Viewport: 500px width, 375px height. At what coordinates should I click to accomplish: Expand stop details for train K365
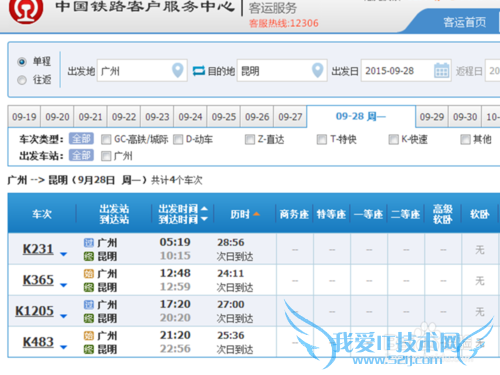[x=63, y=285]
